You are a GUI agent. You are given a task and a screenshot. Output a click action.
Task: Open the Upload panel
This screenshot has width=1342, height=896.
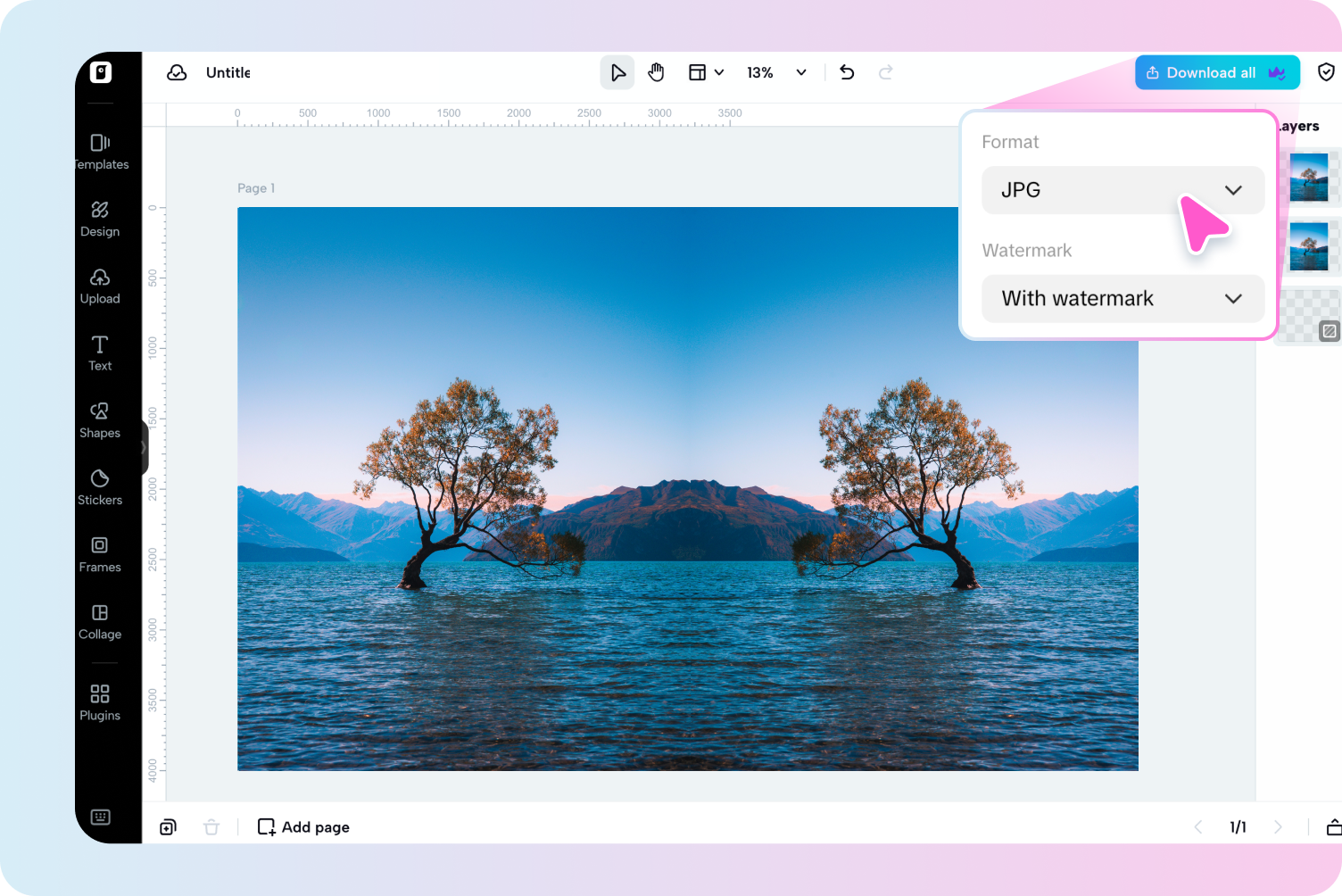click(x=100, y=286)
